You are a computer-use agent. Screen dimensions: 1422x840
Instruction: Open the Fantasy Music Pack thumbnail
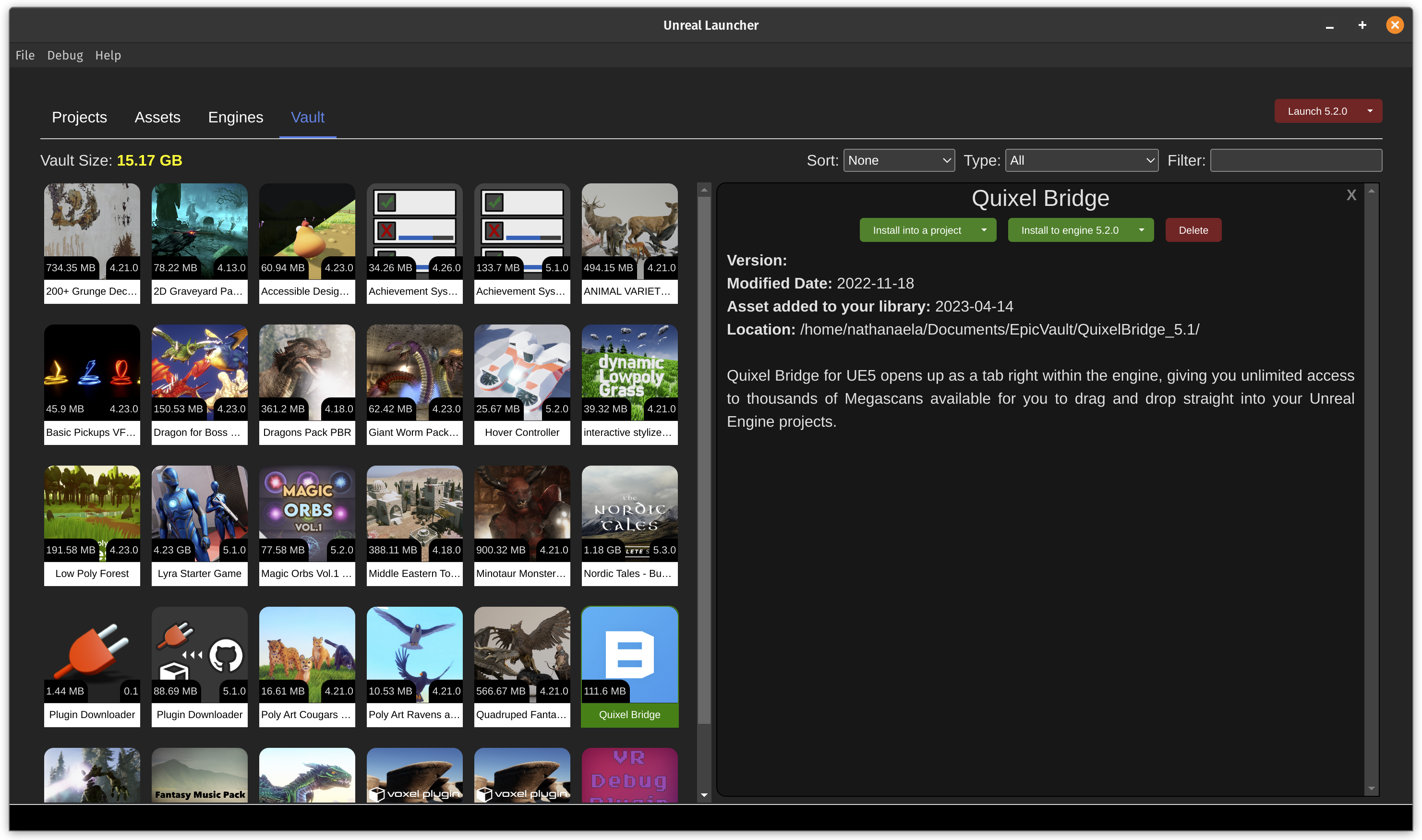pos(199,775)
